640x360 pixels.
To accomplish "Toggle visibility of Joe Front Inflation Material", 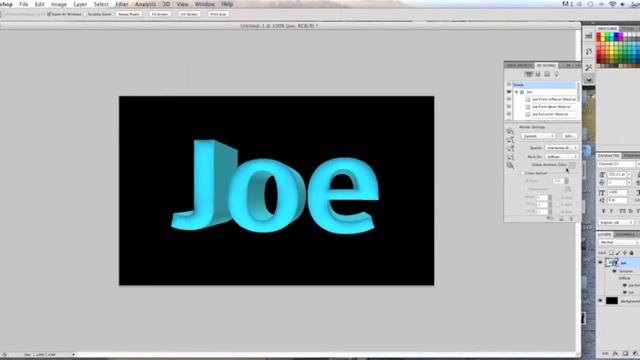I will click(509, 99).
